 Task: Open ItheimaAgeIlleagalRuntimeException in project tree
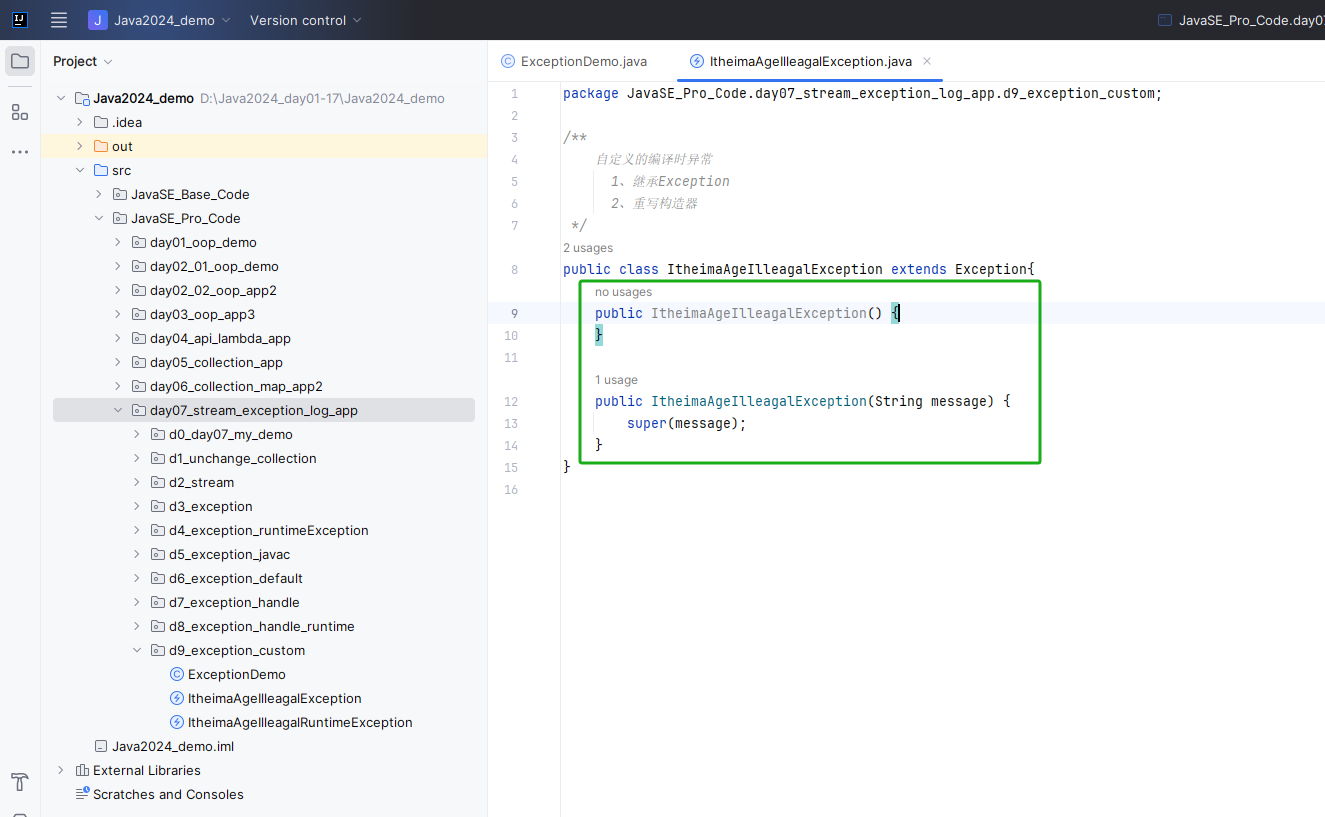coord(299,722)
